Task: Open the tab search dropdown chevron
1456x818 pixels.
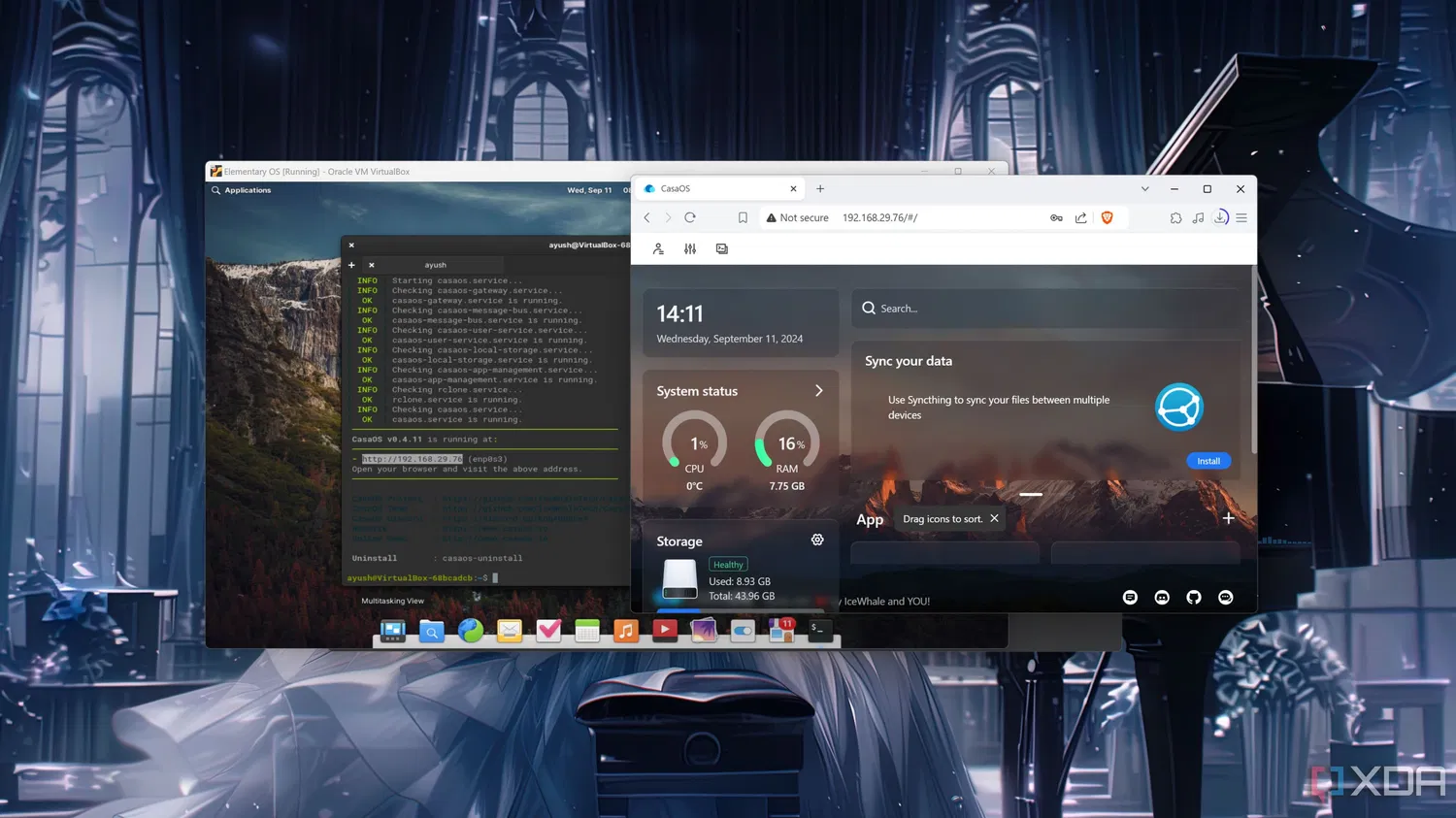Action: coord(1144,189)
